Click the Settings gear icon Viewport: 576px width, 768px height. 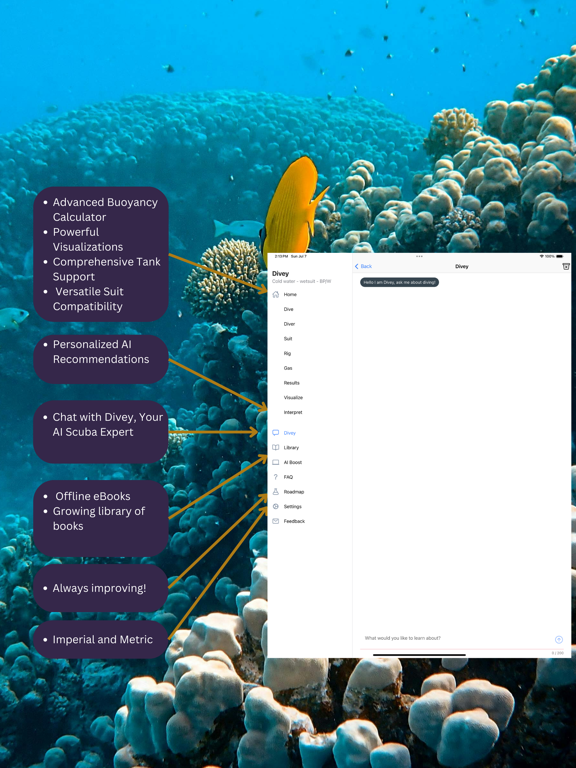[276, 506]
